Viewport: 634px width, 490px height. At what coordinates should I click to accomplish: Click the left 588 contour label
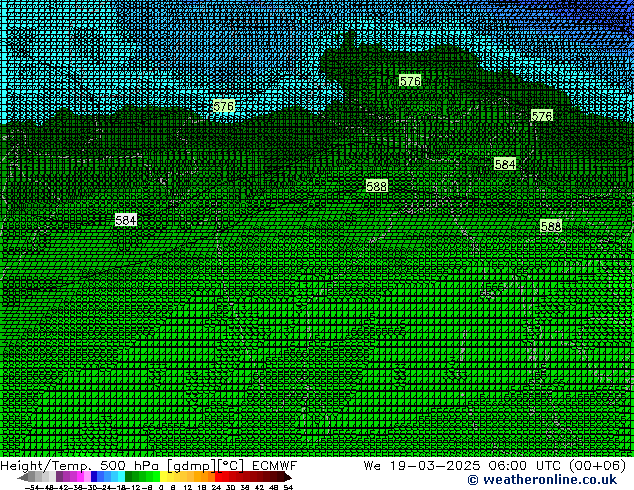click(376, 186)
